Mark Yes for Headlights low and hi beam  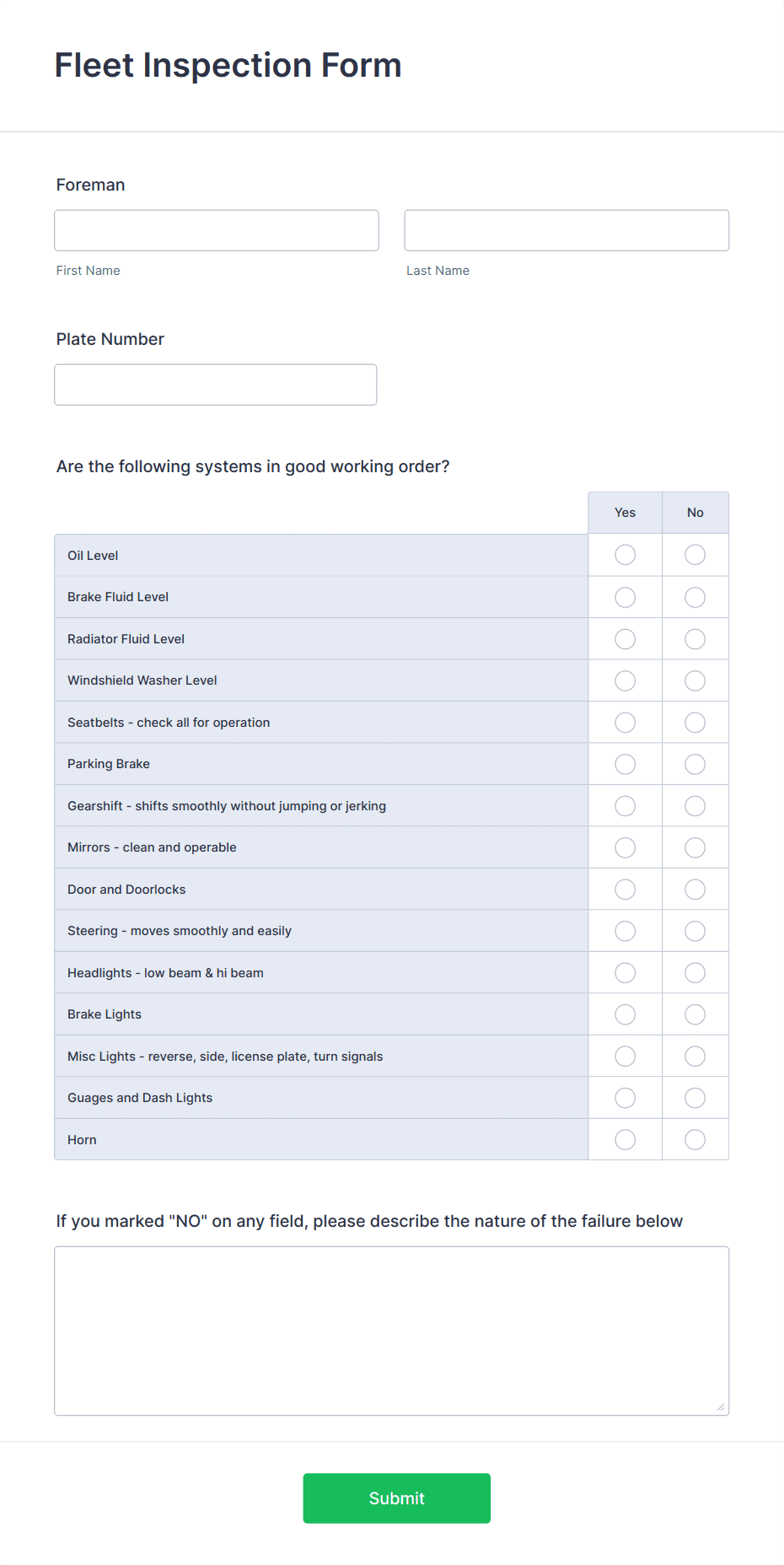pos(625,972)
